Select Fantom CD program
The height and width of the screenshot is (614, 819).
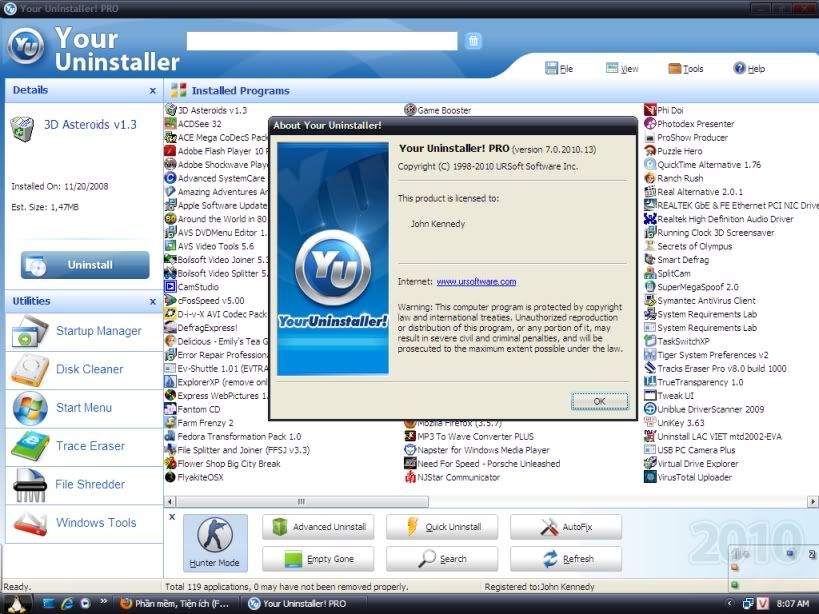[193, 409]
